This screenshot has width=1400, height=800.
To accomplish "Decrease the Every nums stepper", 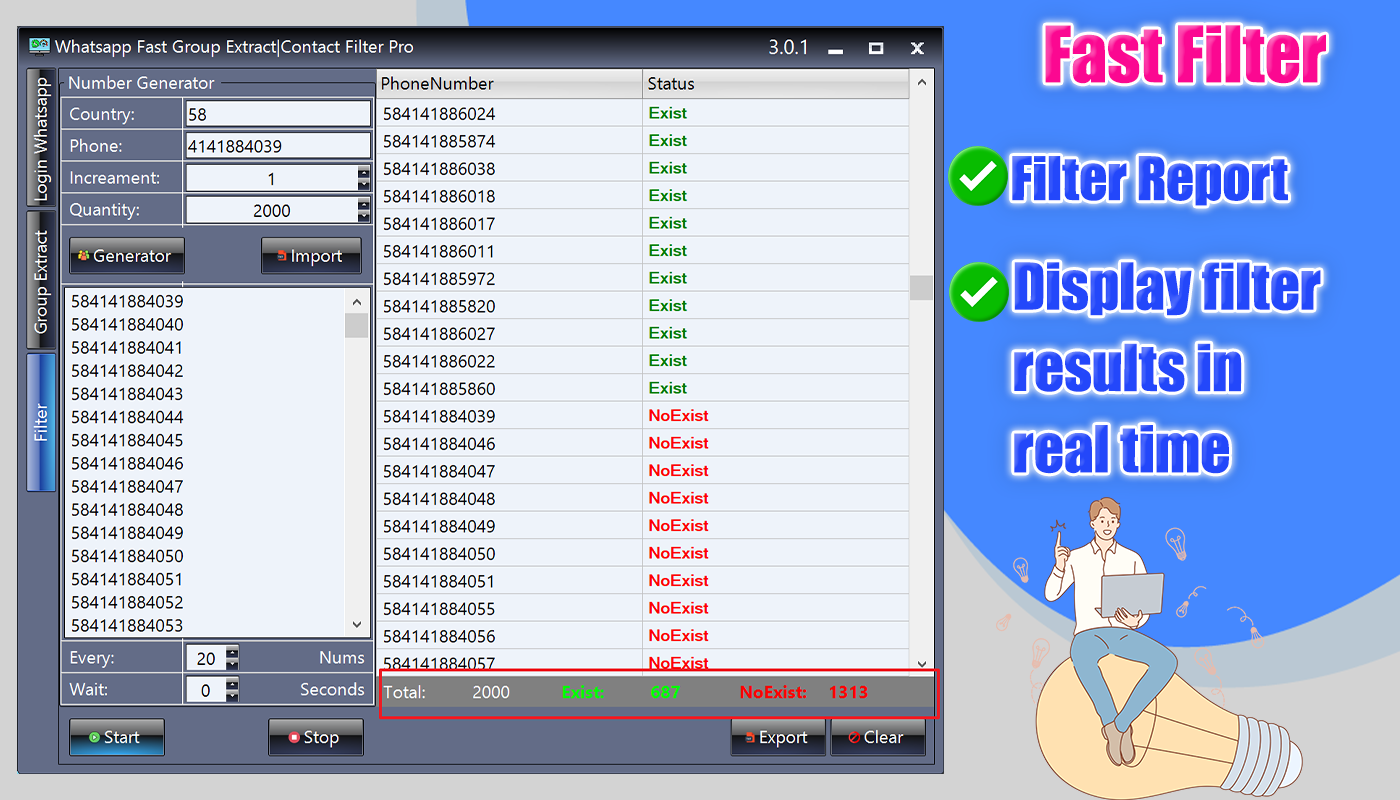I will click(232, 664).
